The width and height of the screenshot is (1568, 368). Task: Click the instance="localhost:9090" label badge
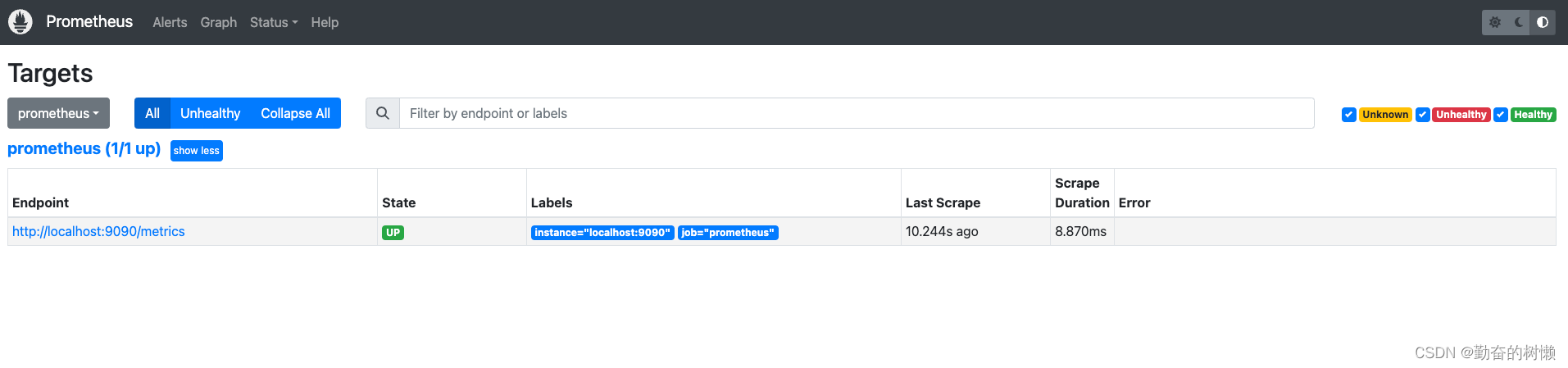[602, 233]
